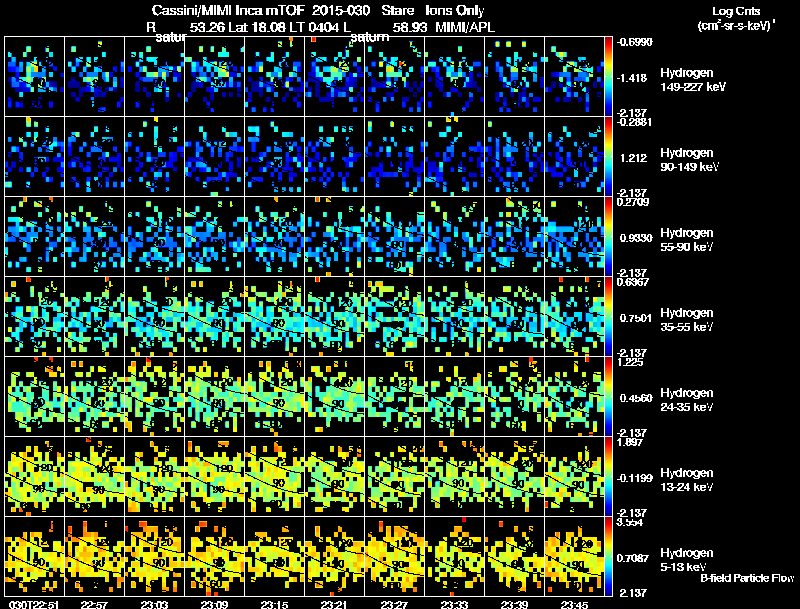Click the '23:09' time label
800x609 pixels.
pyautogui.click(x=214, y=604)
